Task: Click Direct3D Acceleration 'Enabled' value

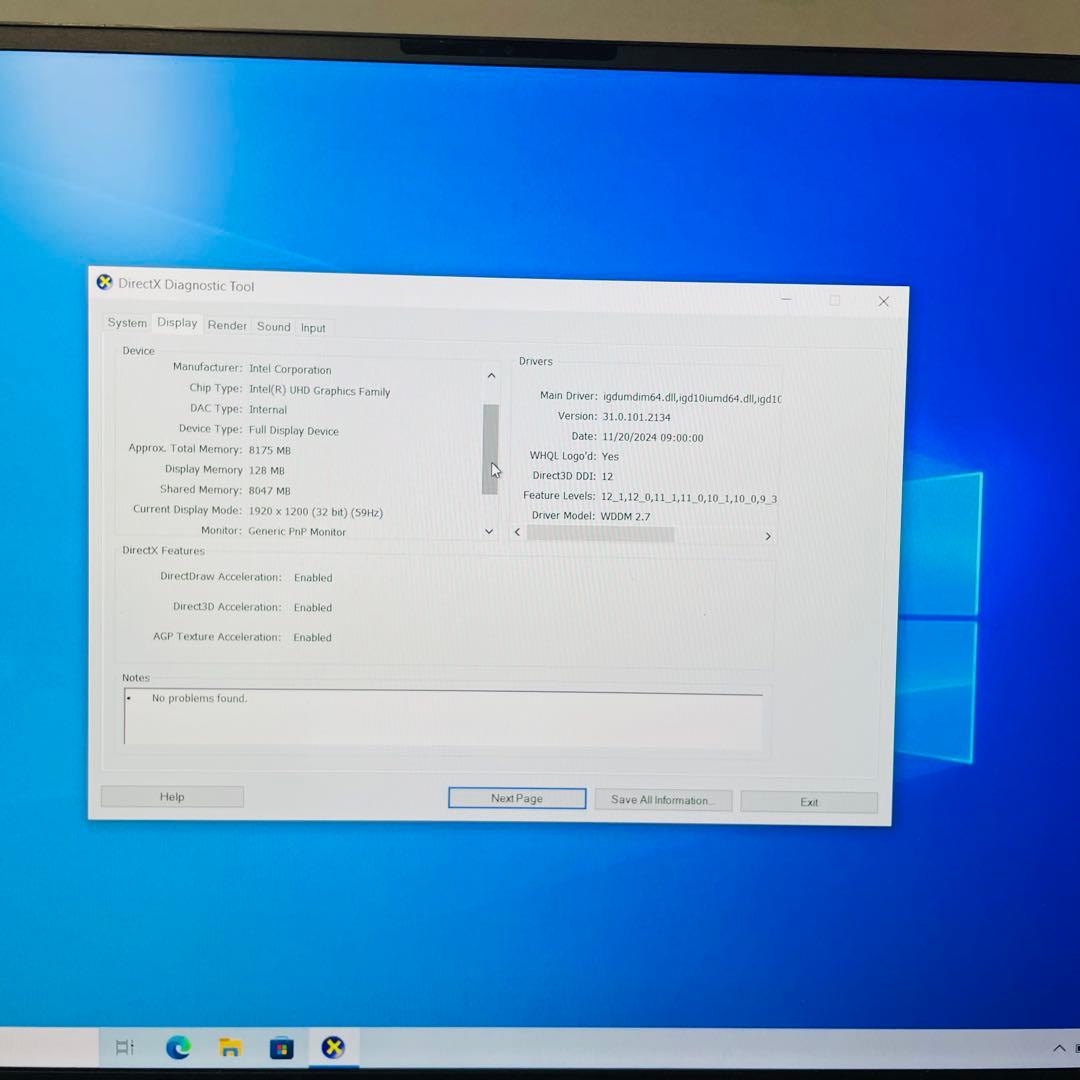Action: click(313, 608)
